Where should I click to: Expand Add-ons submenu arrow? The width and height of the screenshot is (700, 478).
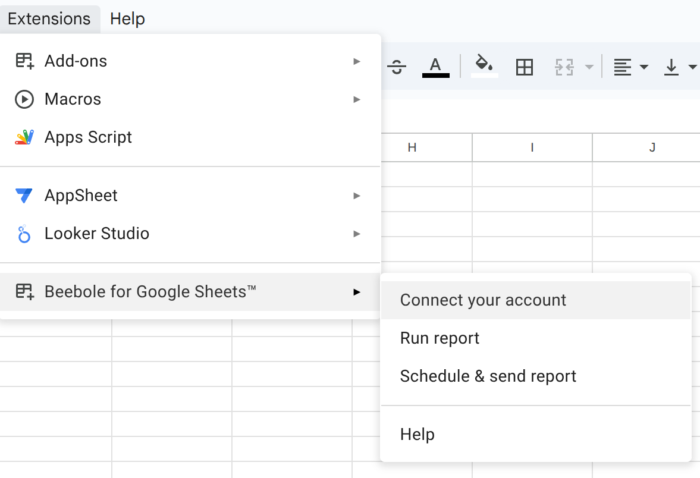point(356,61)
